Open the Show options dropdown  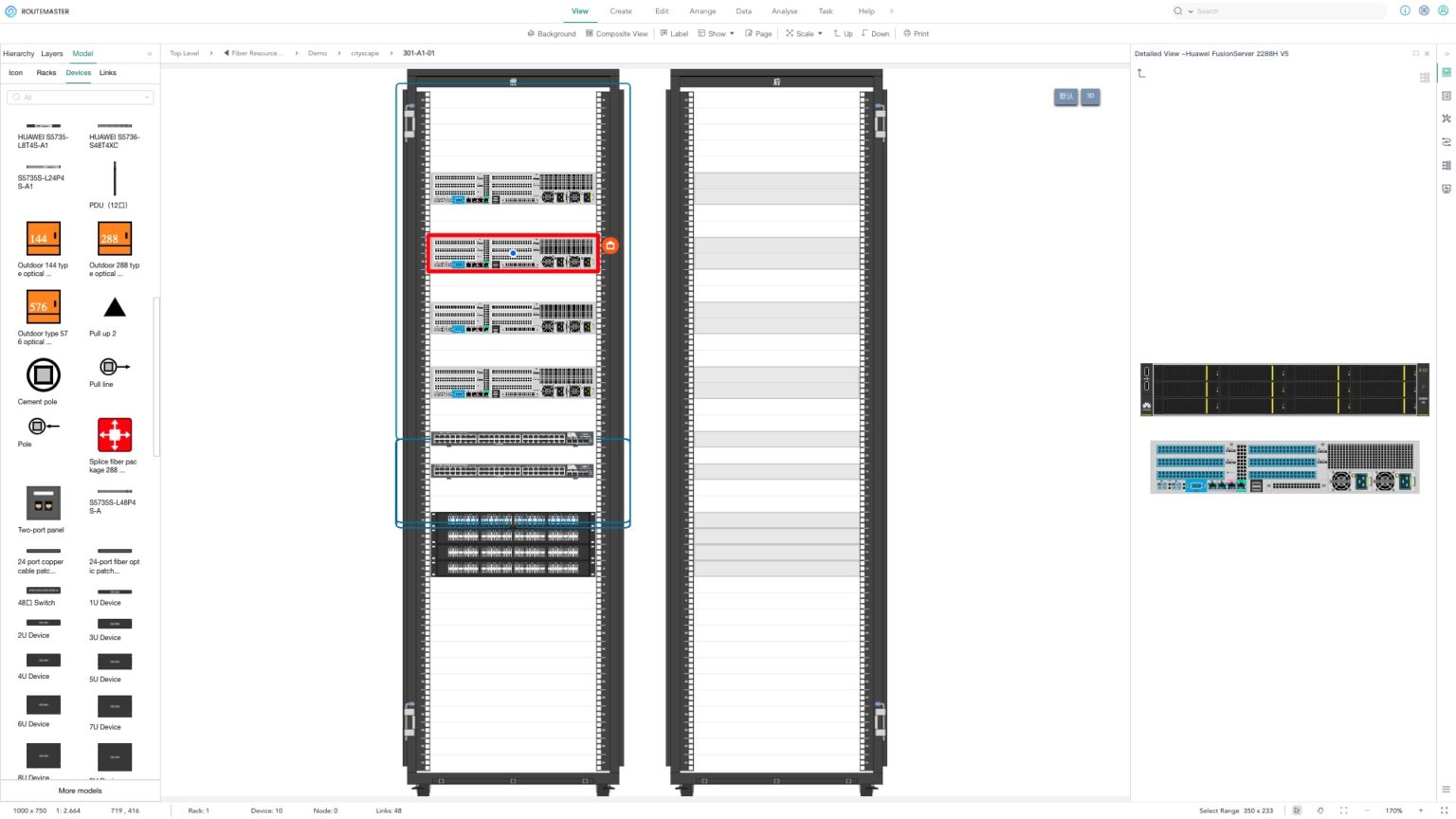coord(716,33)
